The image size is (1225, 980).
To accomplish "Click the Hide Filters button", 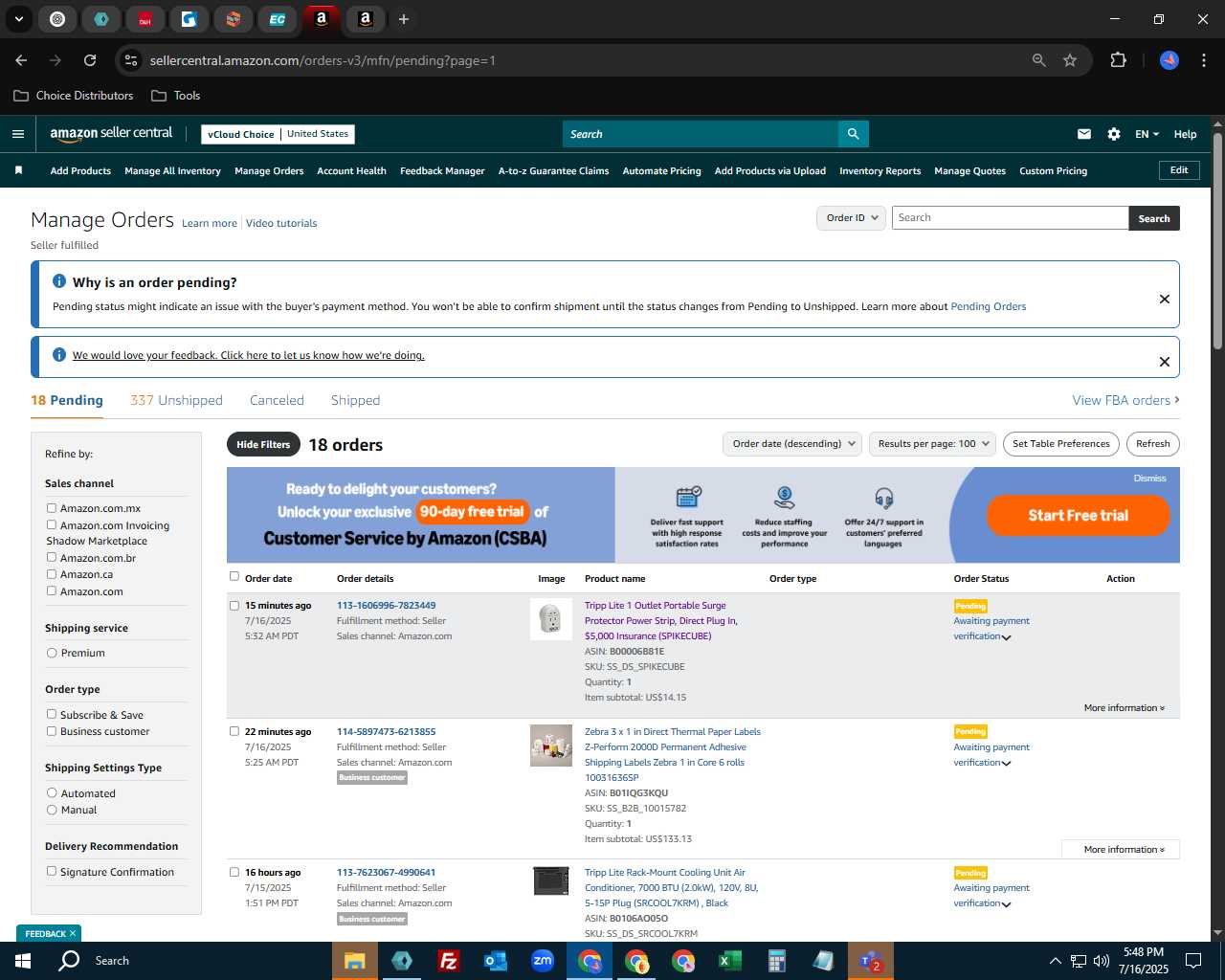I will click(263, 444).
